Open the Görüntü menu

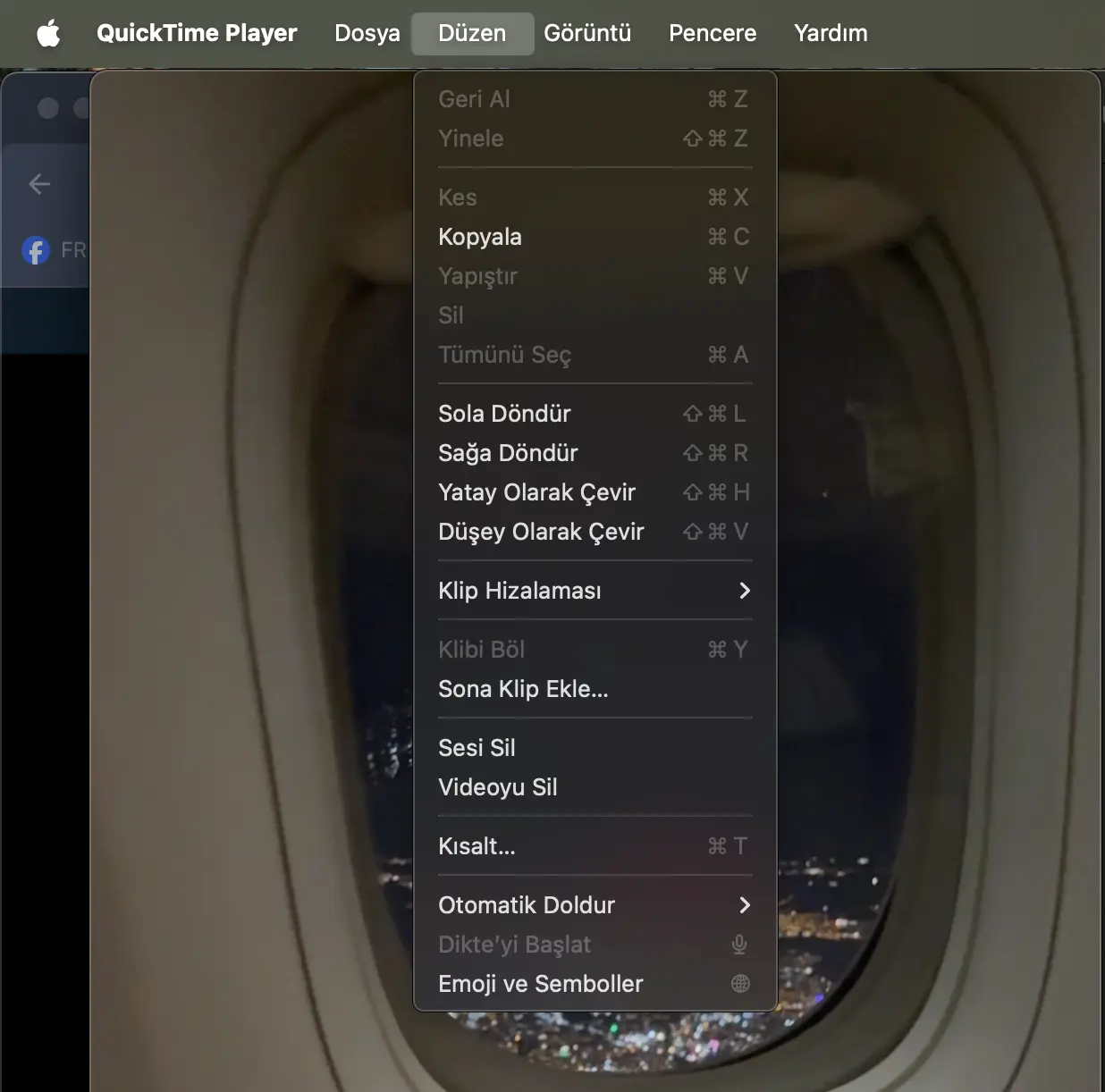click(x=587, y=33)
